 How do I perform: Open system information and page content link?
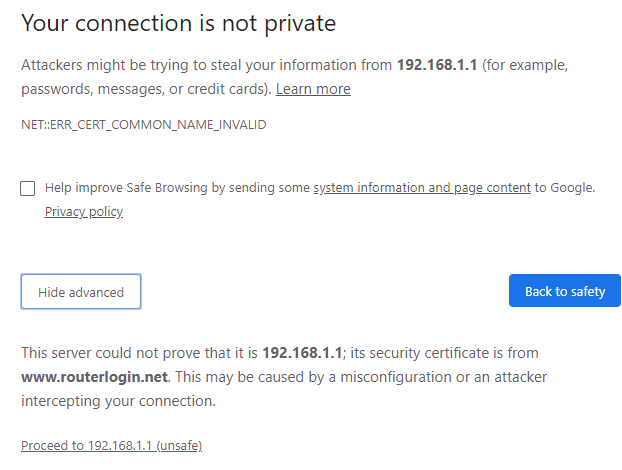pos(421,187)
